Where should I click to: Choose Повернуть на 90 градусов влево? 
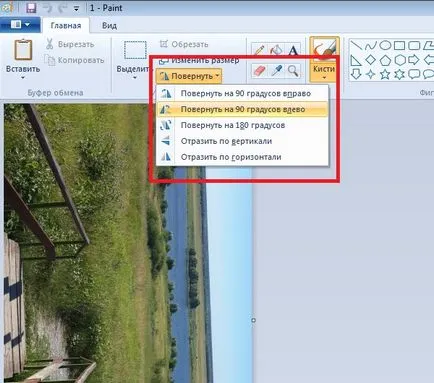coord(242,109)
